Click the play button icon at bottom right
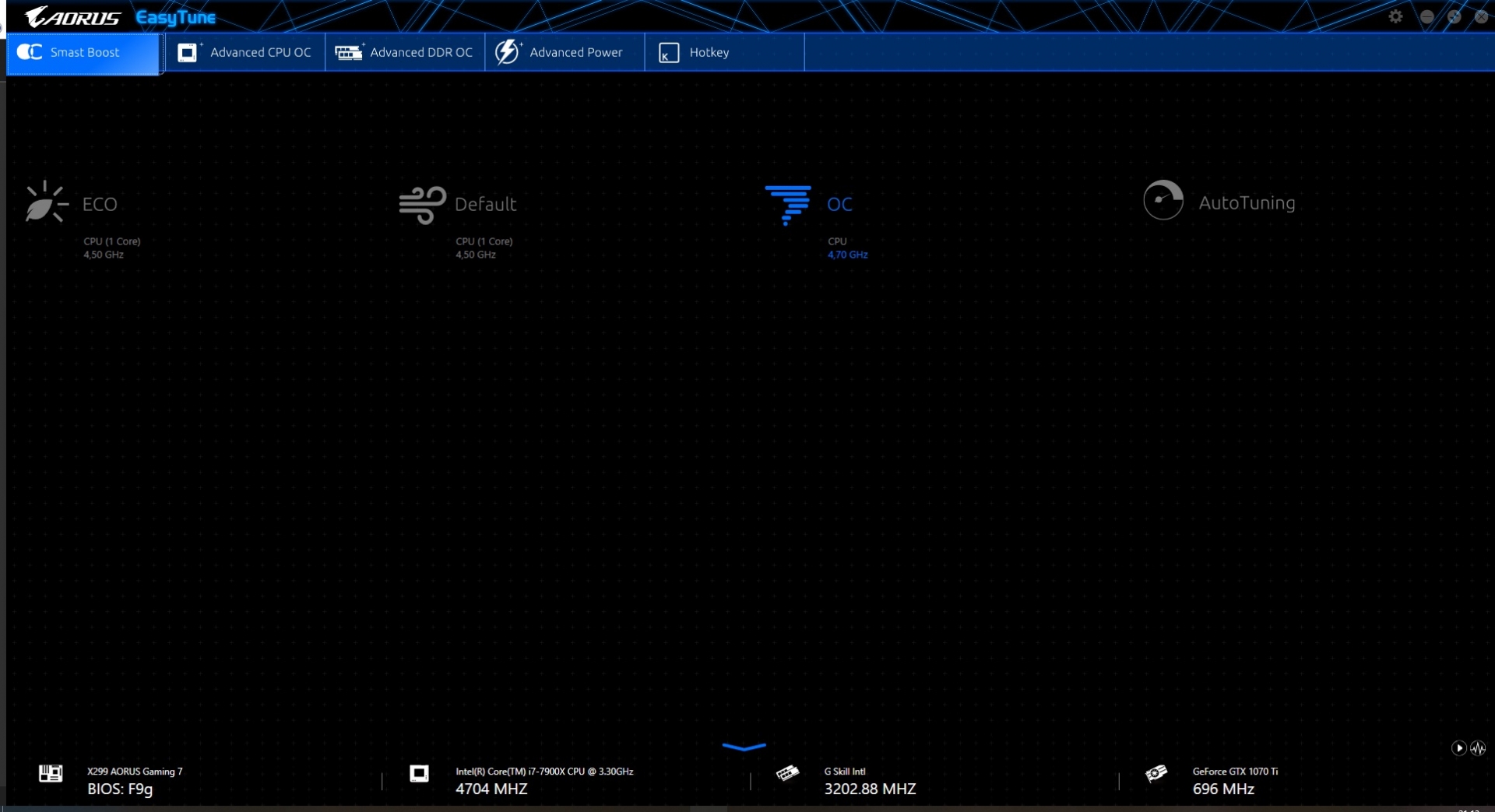The width and height of the screenshot is (1495, 812). click(1459, 748)
